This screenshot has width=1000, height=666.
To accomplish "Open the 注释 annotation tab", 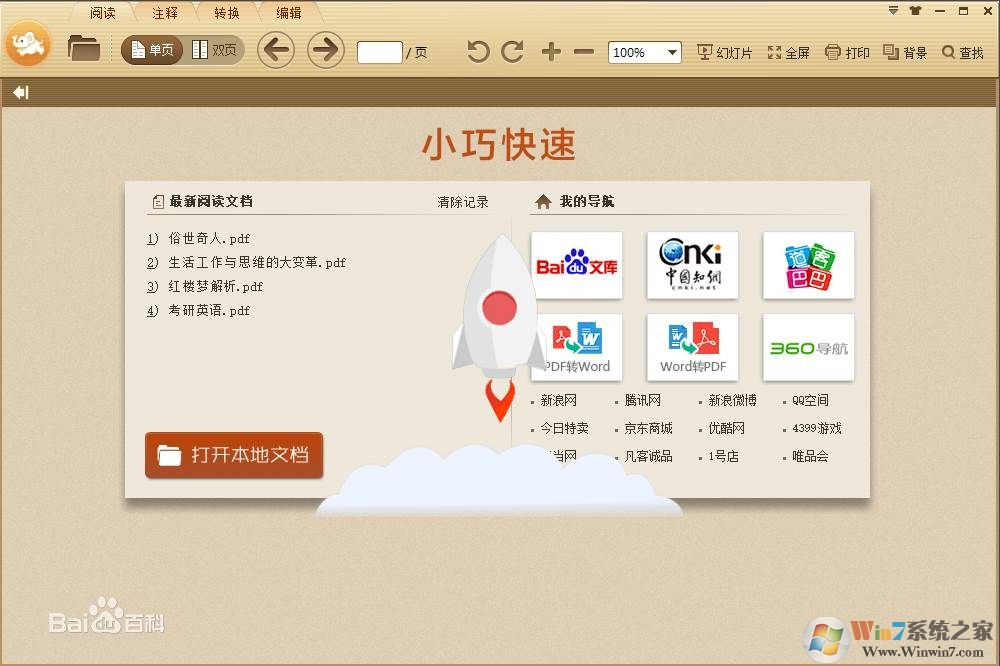I will 163,13.
